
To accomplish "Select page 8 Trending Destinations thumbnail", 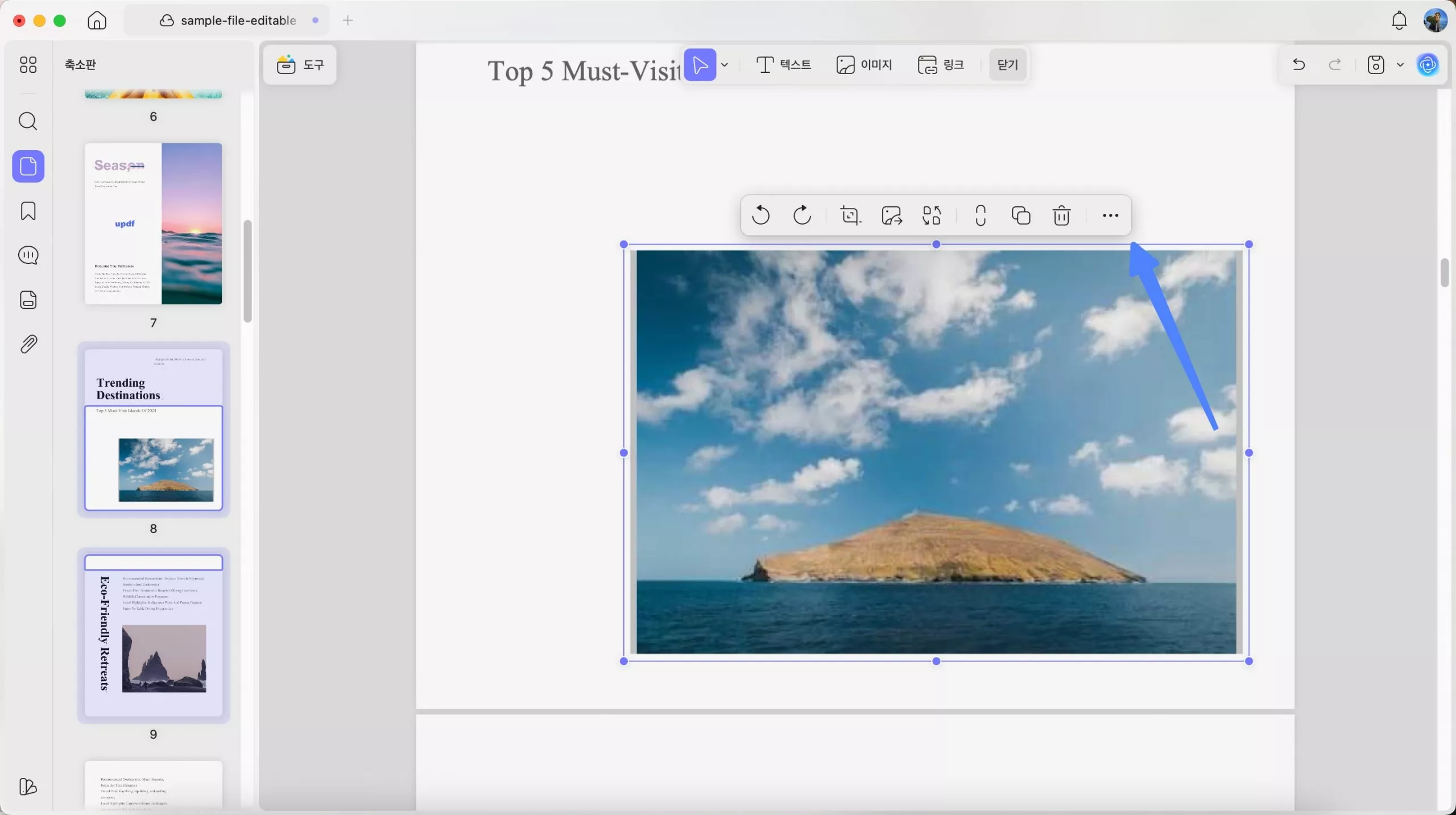I will point(153,429).
